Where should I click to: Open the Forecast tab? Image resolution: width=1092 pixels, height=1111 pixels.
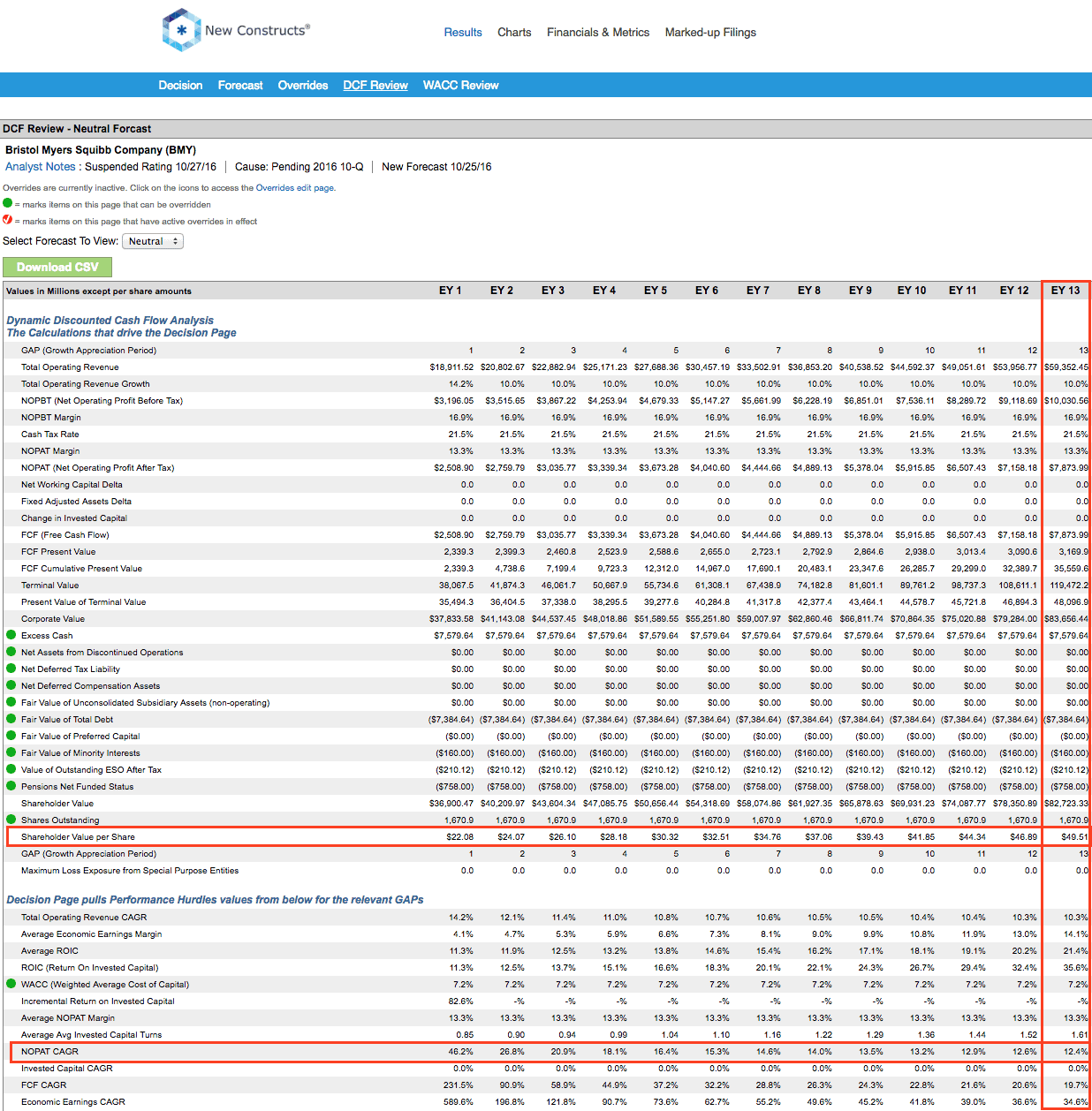tap(239, 85)
